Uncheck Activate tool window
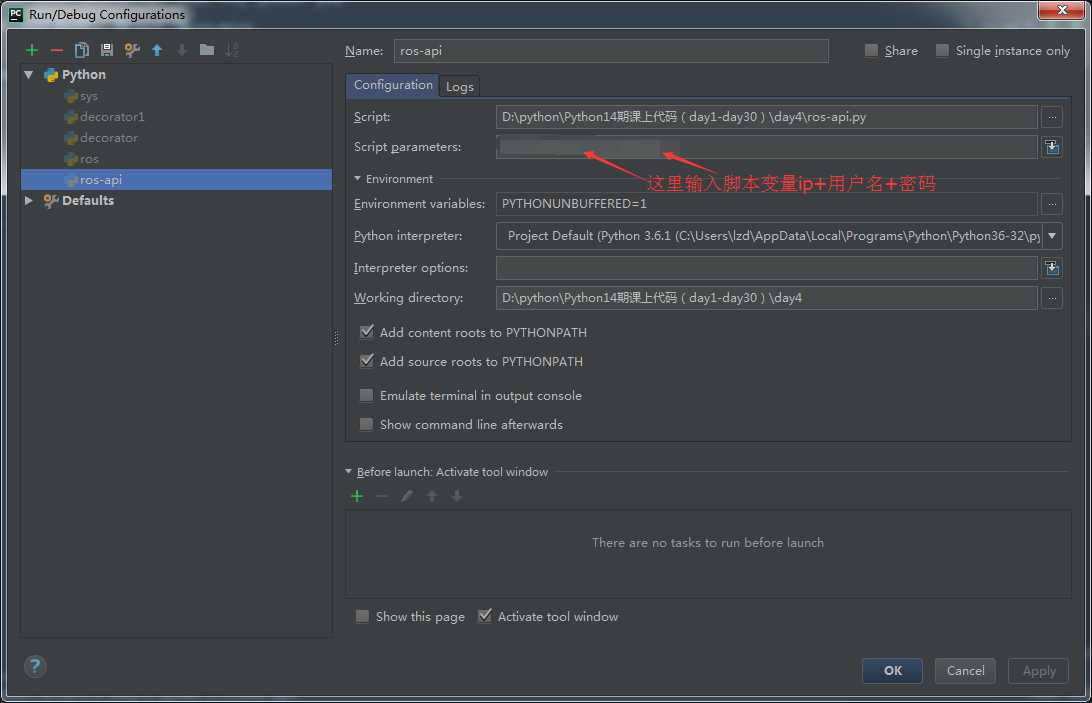The height and width of the screenshot is (703, 1092). pos(485,616)
